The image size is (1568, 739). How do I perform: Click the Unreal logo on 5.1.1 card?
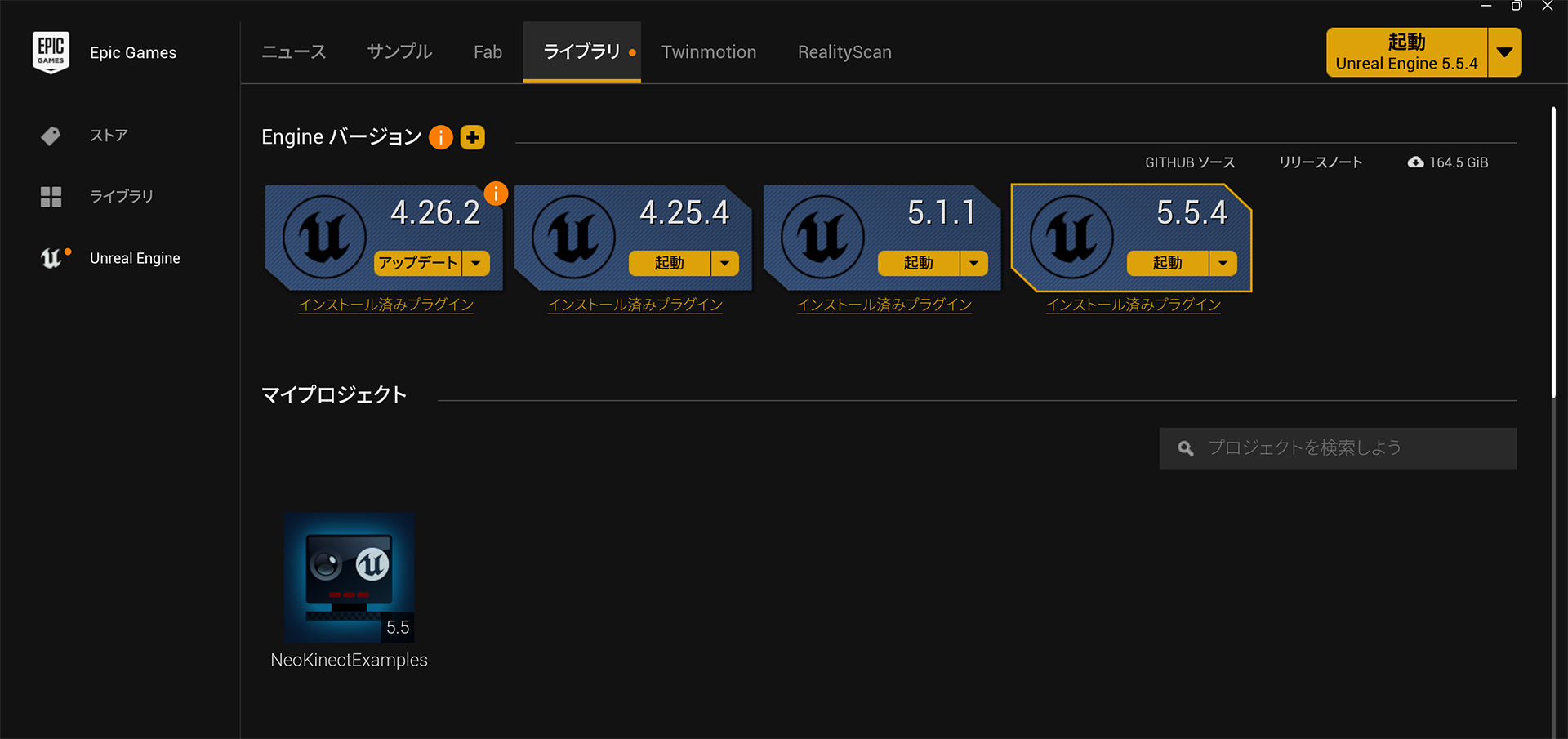tap(822, 238)
